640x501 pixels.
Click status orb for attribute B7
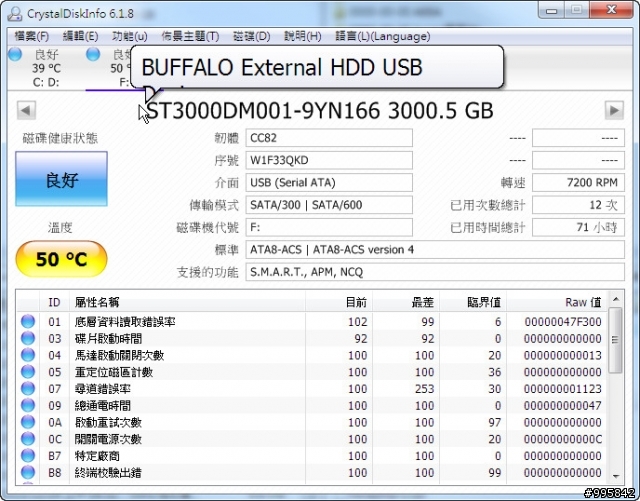pos(28,455)
